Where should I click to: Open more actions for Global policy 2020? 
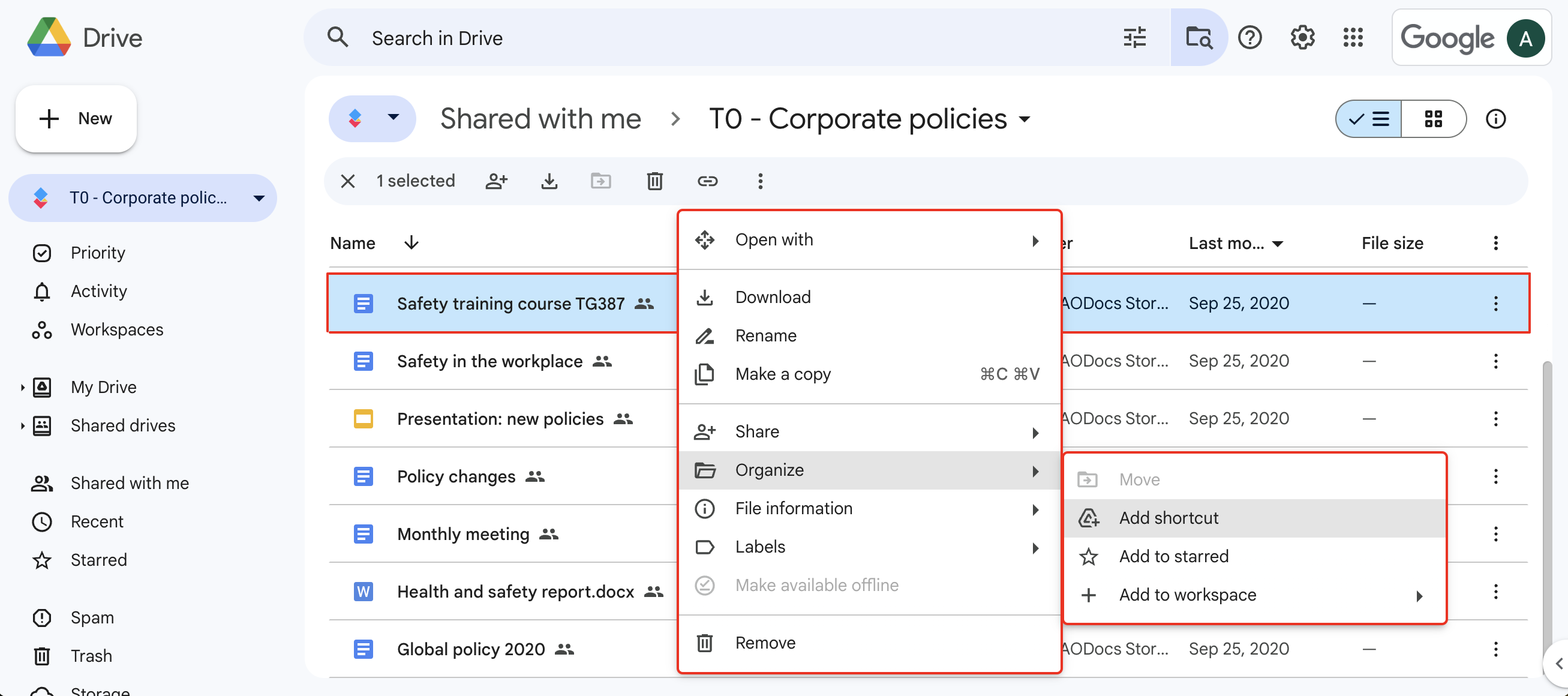tap(1495, 649)
